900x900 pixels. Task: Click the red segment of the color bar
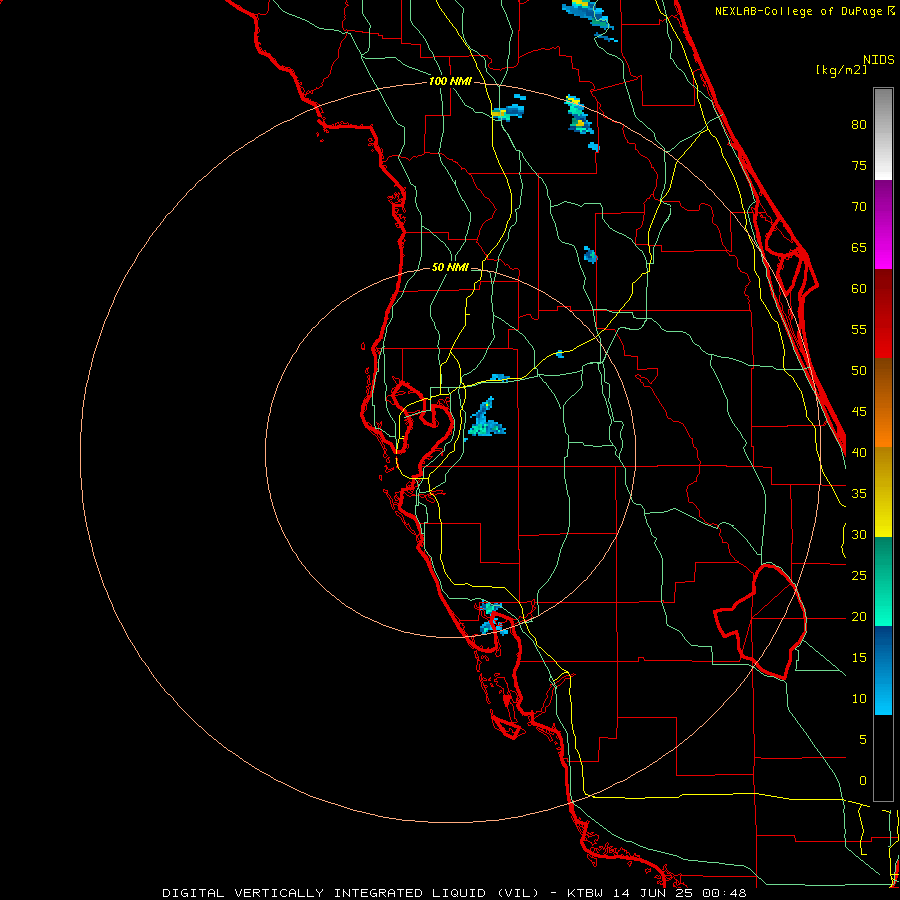[883, 313]
